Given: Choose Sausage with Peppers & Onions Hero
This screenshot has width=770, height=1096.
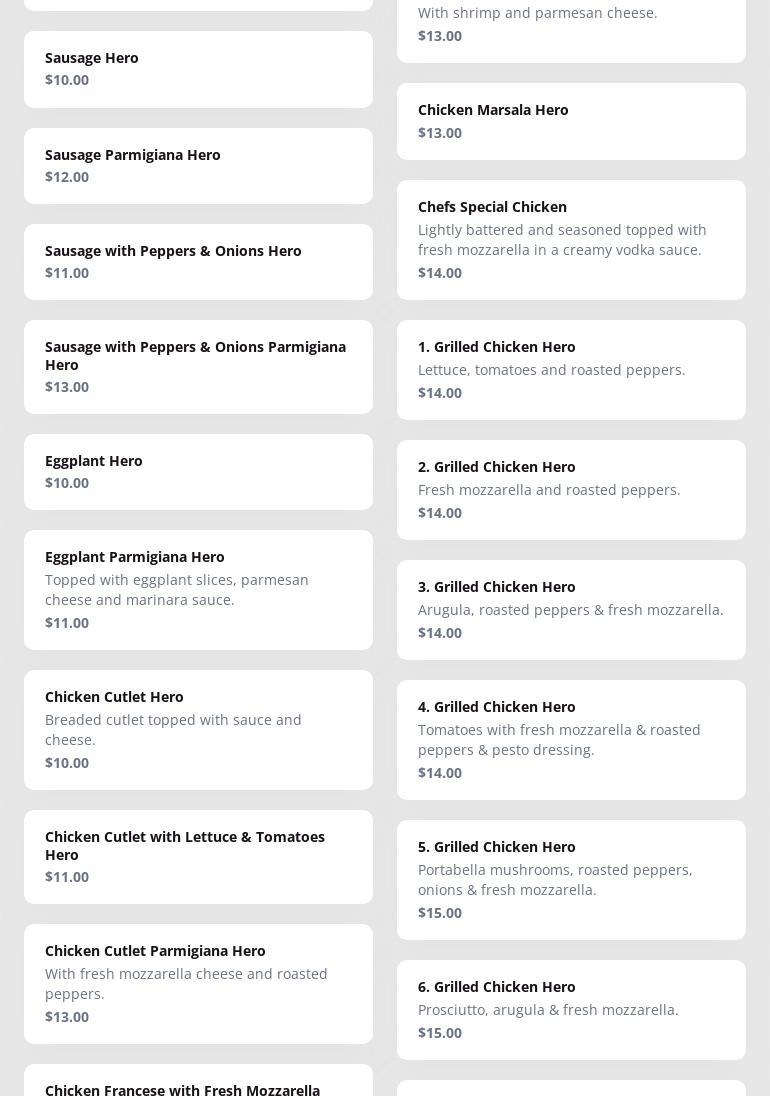Looking at the screenshot, I should pyautogui.click(x=198, y=262).
